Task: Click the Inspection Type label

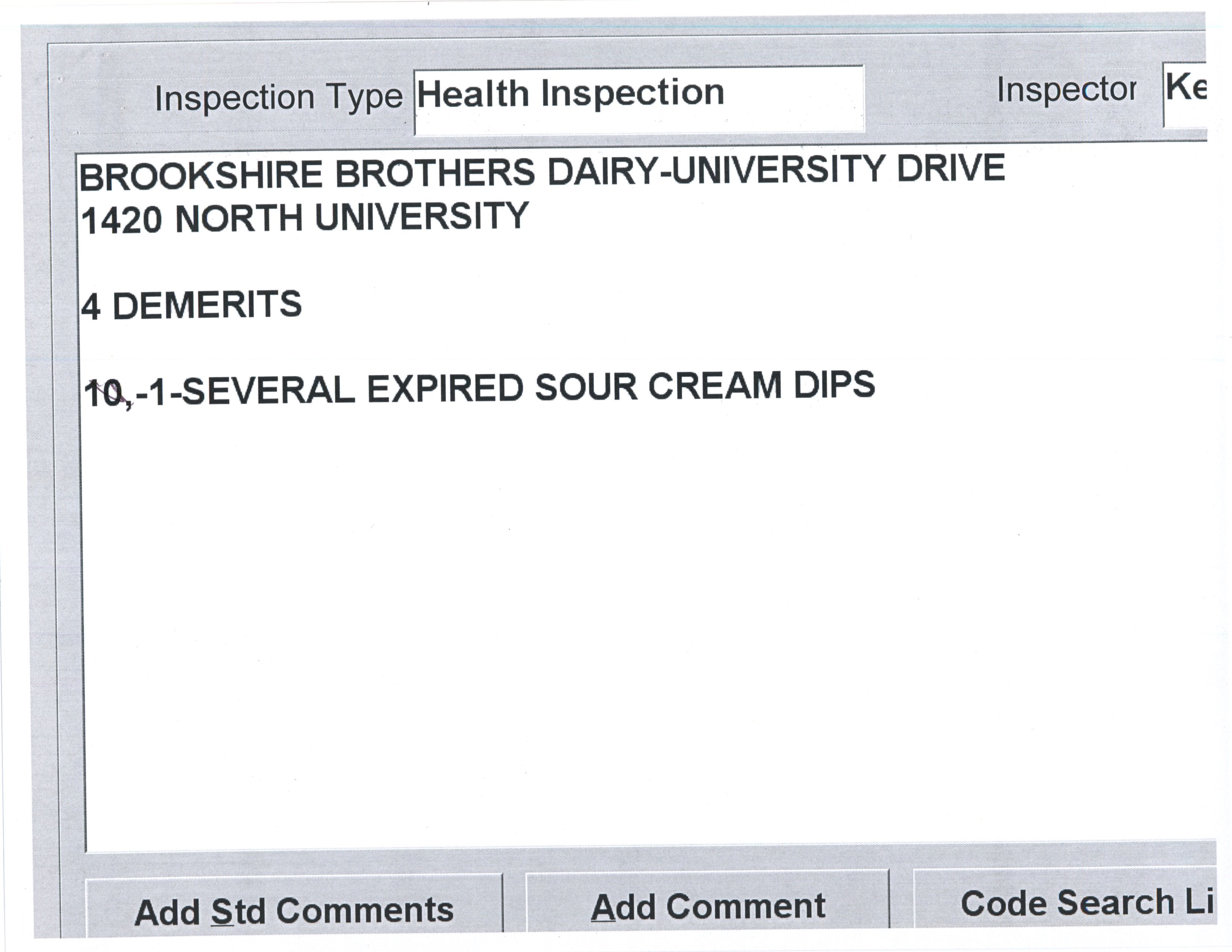Action: (279, 97)
